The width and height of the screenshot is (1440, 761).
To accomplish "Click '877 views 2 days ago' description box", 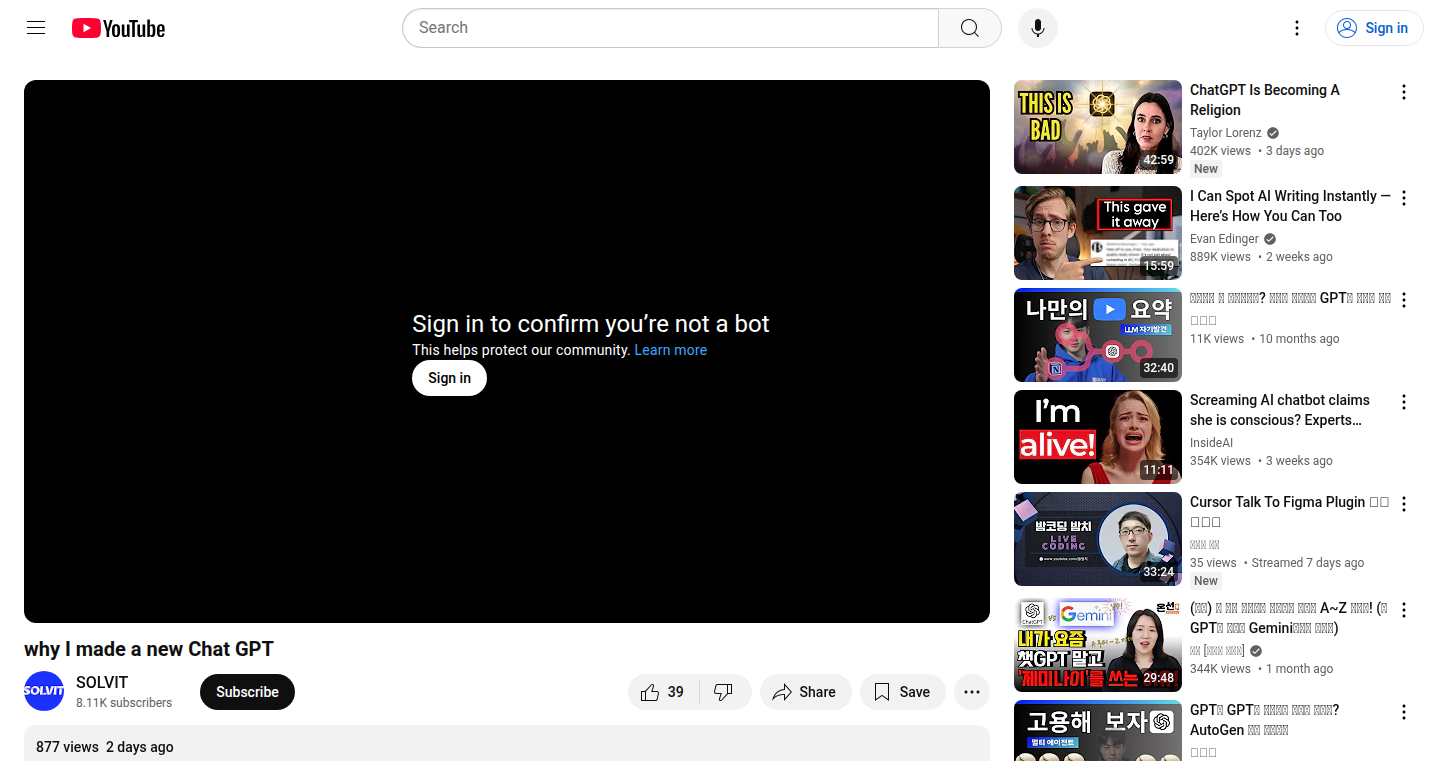I will [507, 743].
